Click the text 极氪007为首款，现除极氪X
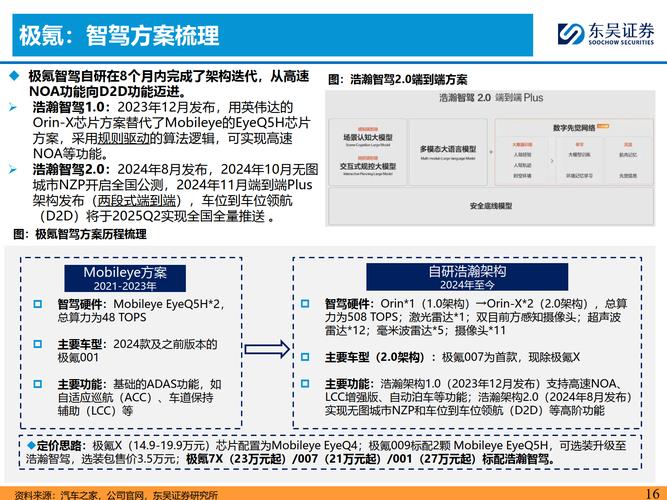Screen dimensions: 667x500 point(510,357)
